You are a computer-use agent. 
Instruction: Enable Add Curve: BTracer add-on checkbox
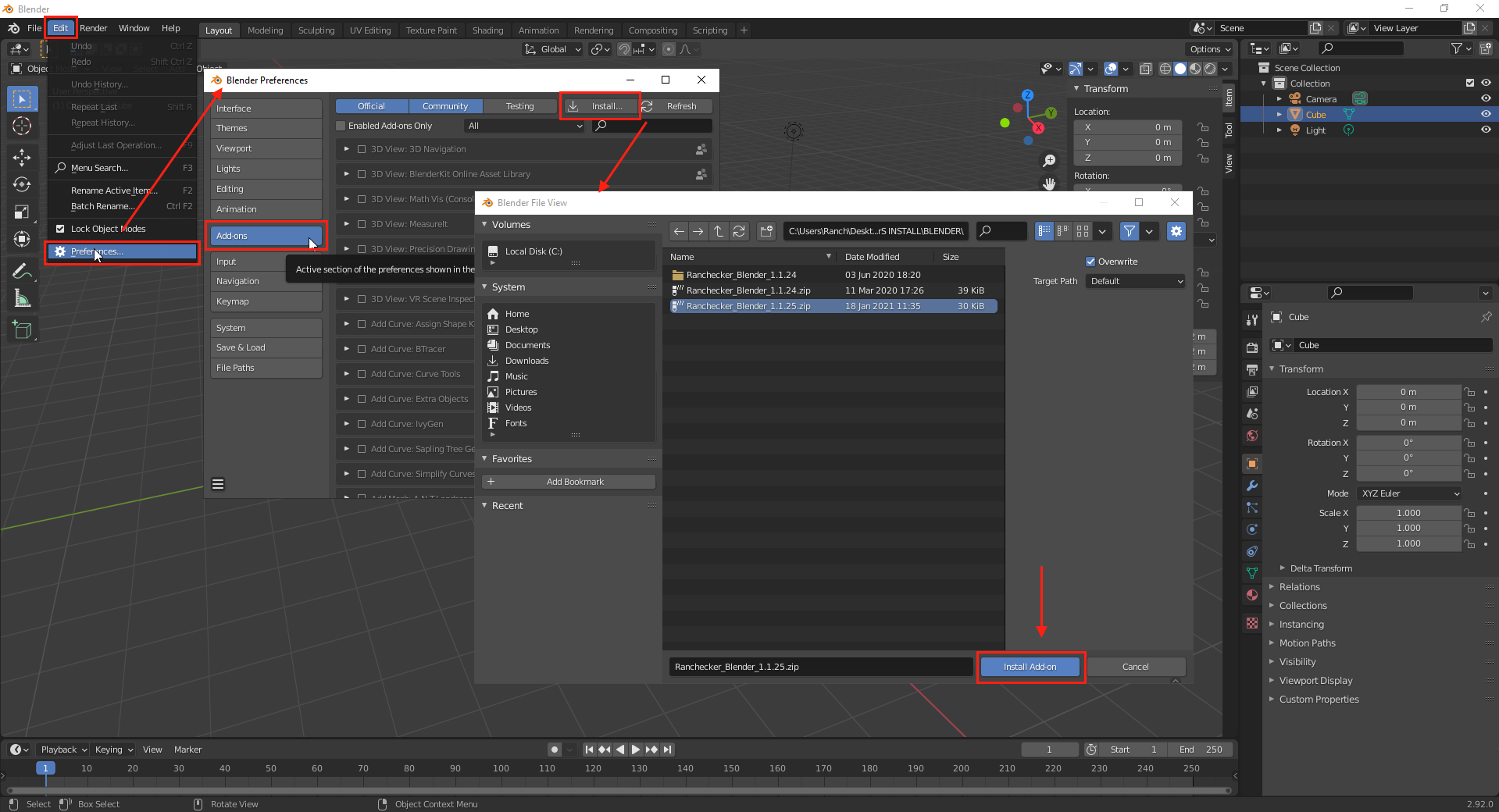(x=362, y=349)
